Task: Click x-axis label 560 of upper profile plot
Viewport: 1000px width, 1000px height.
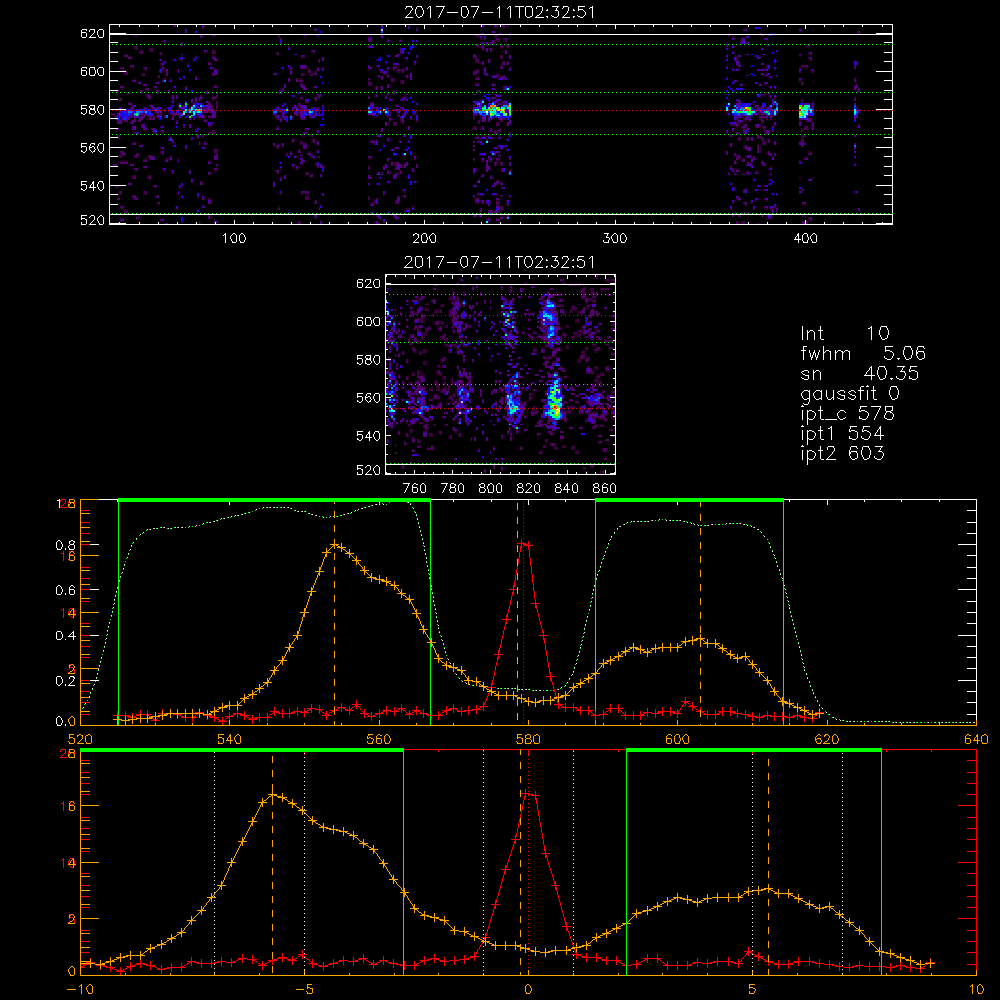Action: click(379, 739)
